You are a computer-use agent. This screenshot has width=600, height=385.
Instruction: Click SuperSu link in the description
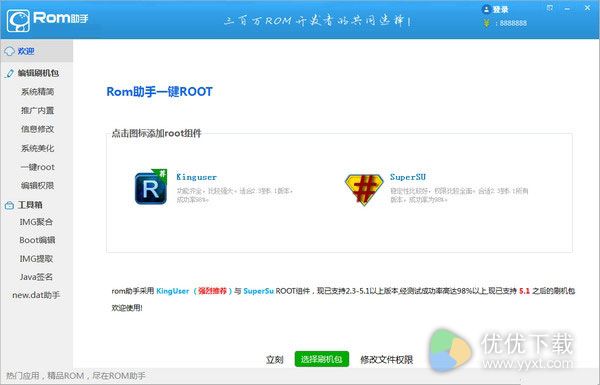coord(258,291)
